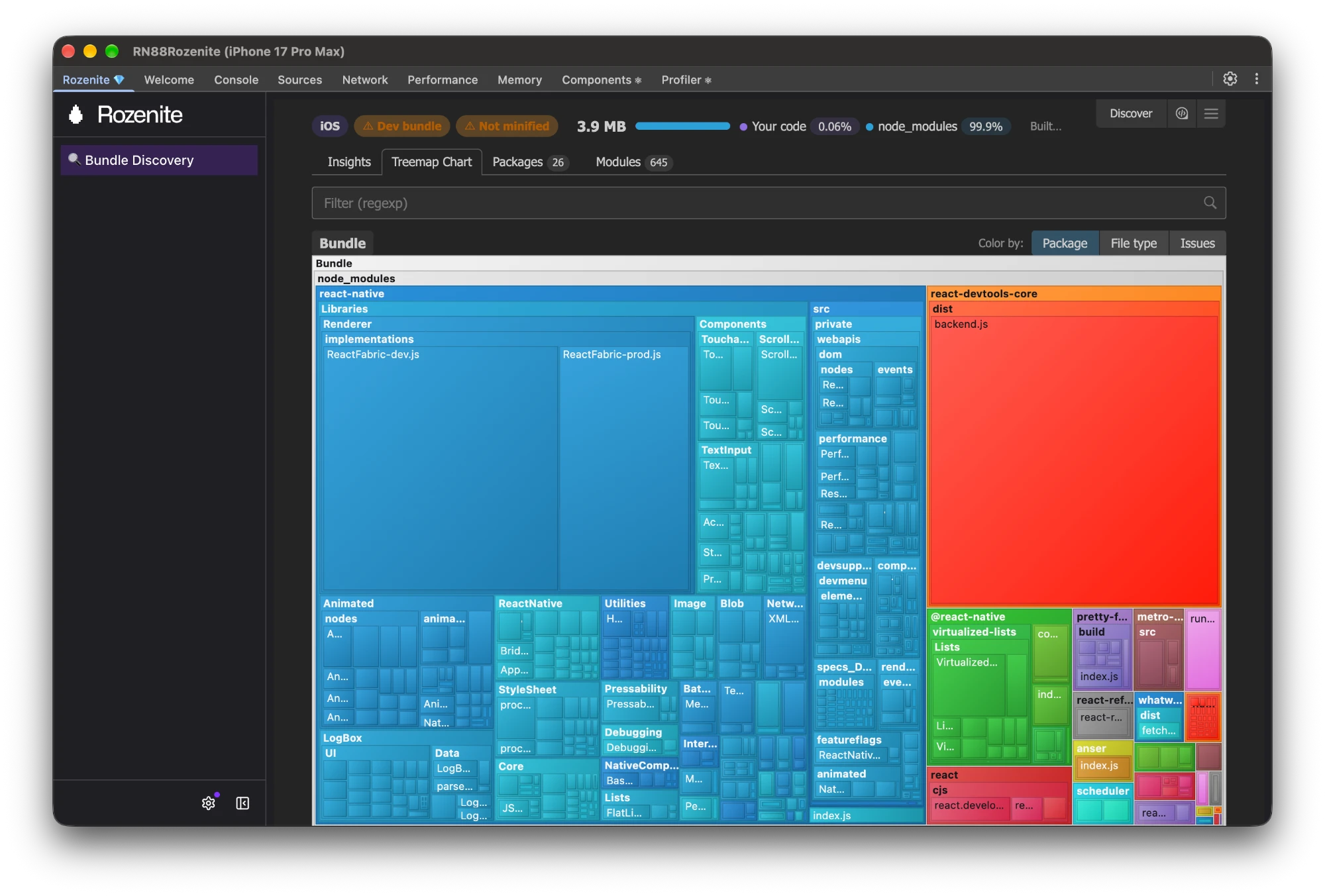Open the three-dot DevTools menu
Viewport: 1325px width, 896px height.
[1256, 79]
